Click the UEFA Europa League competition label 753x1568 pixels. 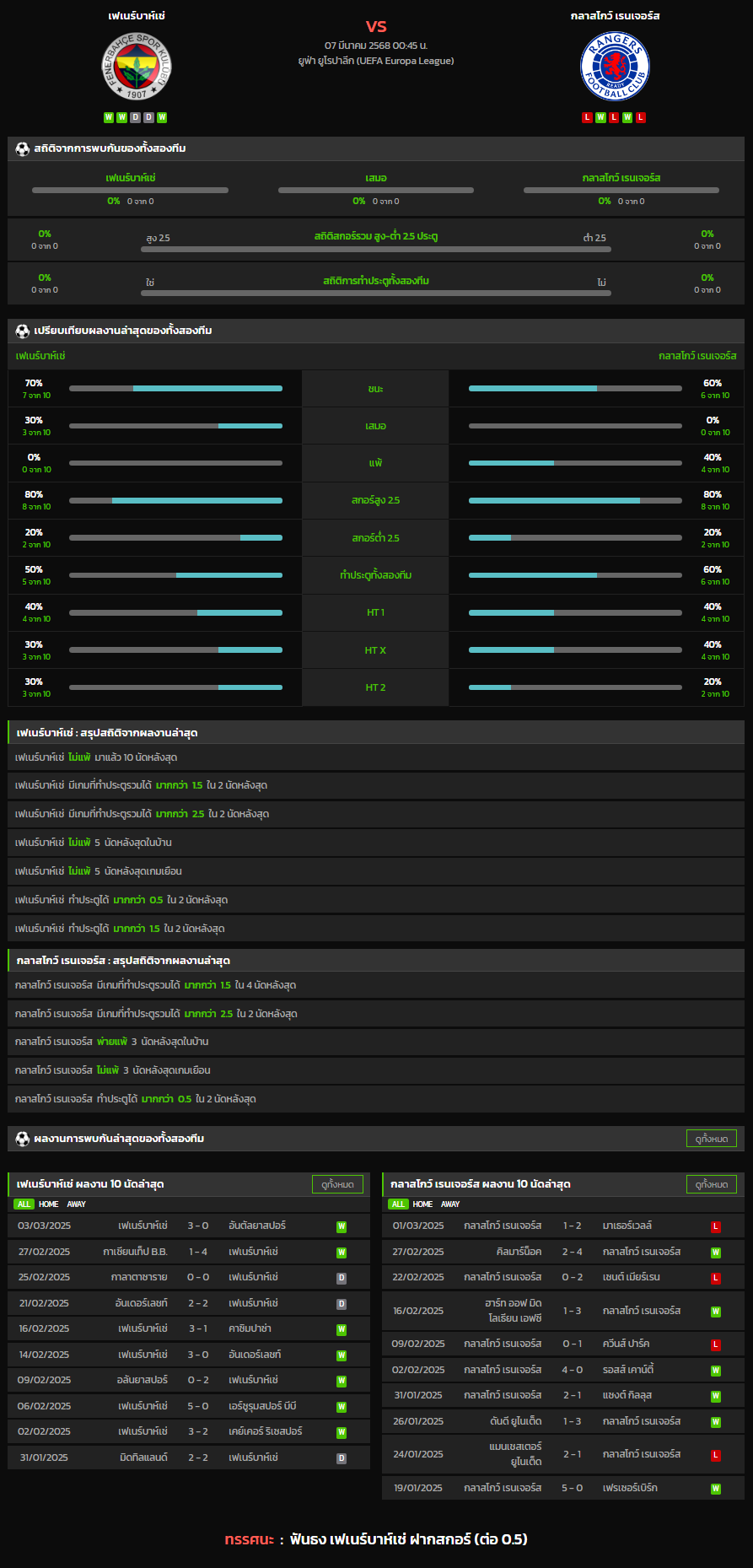[x=376, y=61]
